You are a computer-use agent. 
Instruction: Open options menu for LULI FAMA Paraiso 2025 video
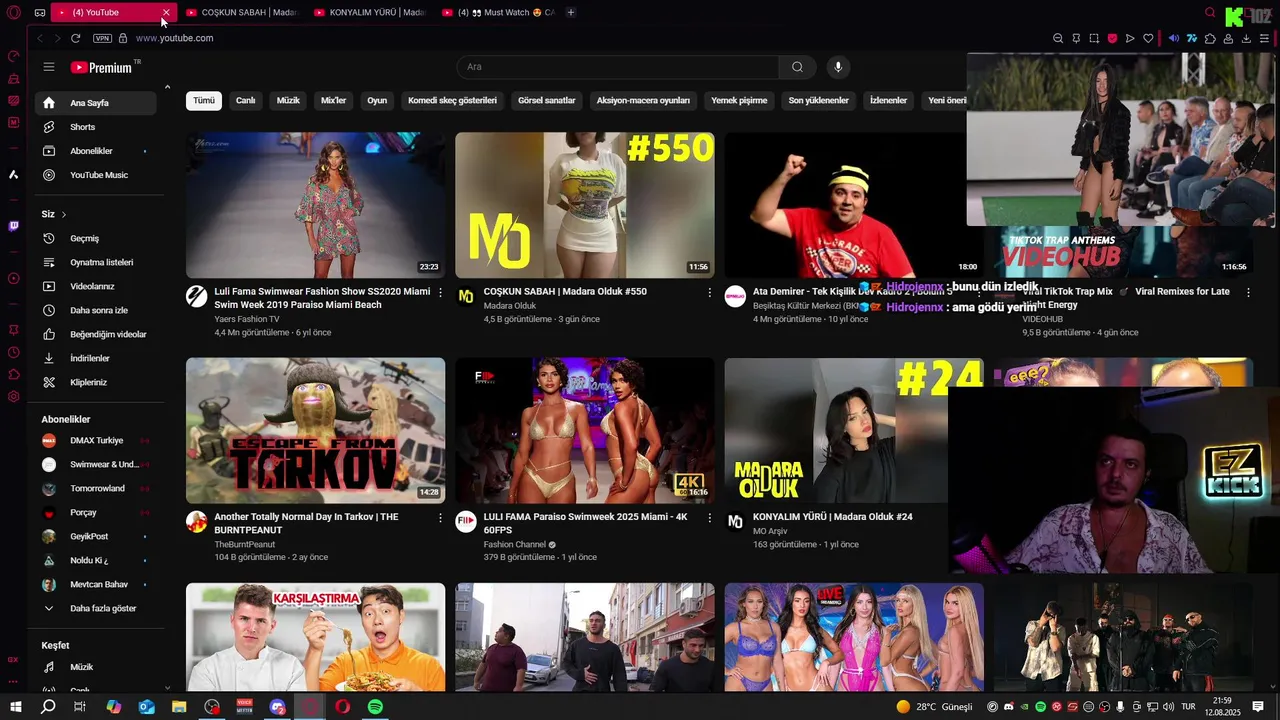(710, 518)
